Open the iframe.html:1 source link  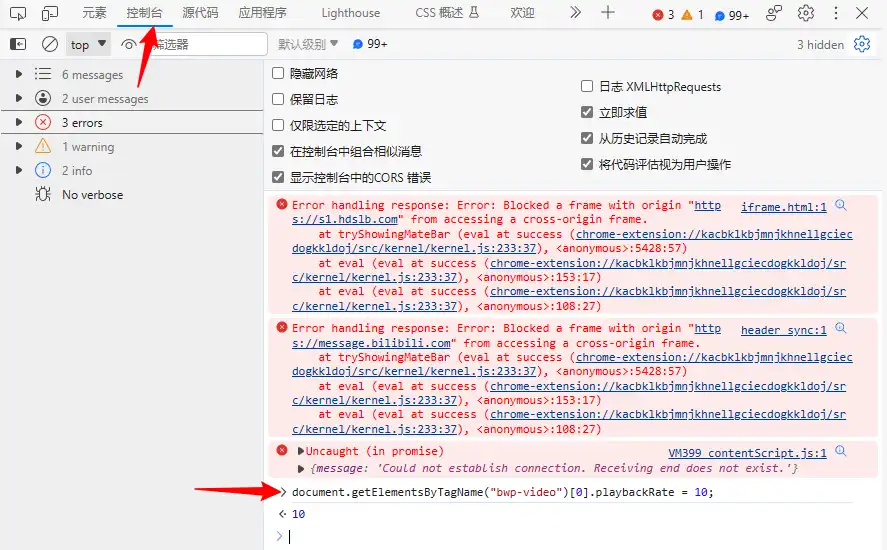click(x=783, y=207)
